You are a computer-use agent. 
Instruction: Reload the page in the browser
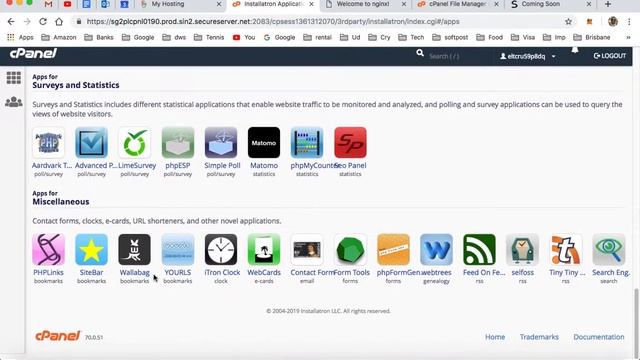click(x=43, y=22)
